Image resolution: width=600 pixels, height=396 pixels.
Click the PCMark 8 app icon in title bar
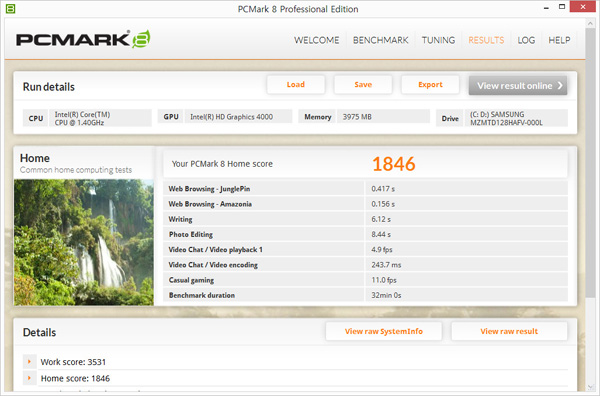tap(10, 8)
